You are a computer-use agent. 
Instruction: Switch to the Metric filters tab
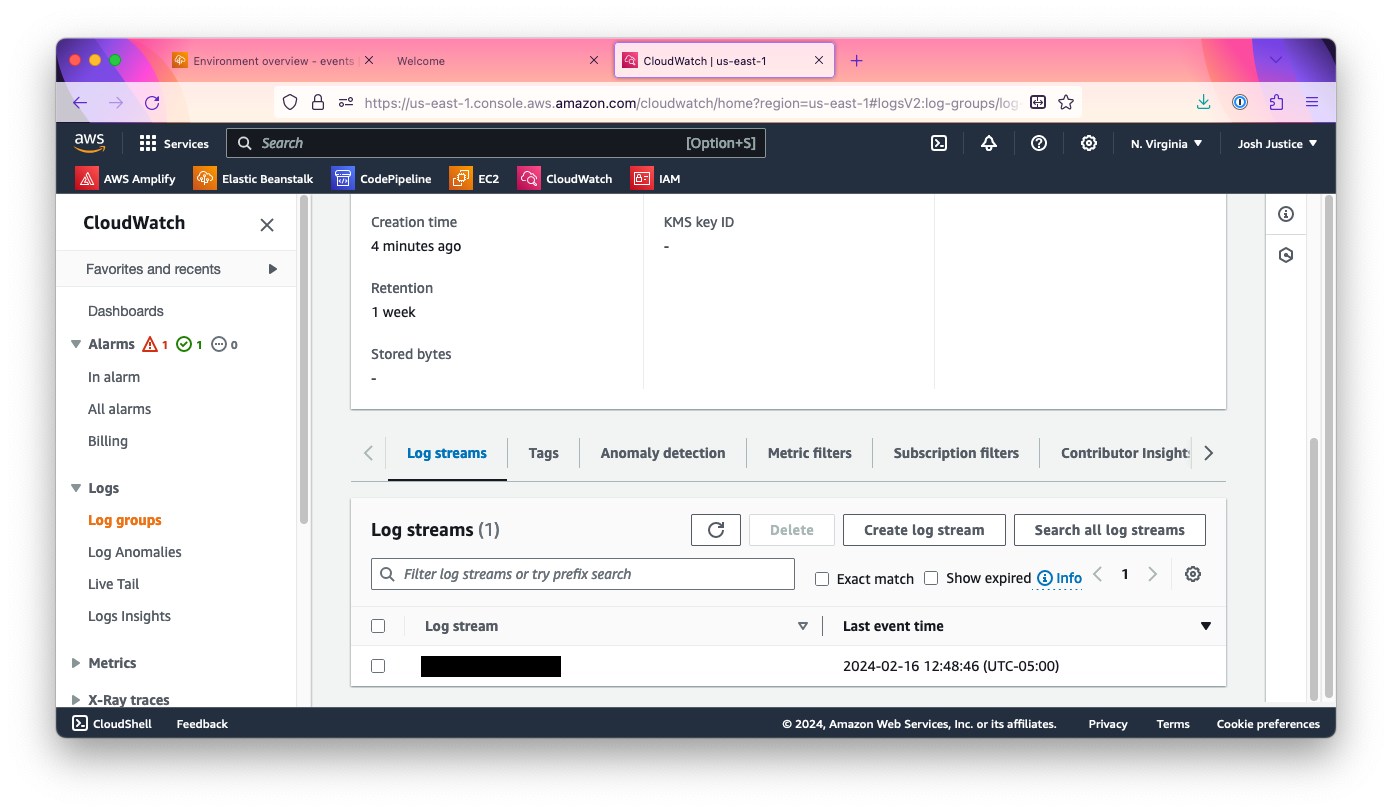click(x=810, y=453)
